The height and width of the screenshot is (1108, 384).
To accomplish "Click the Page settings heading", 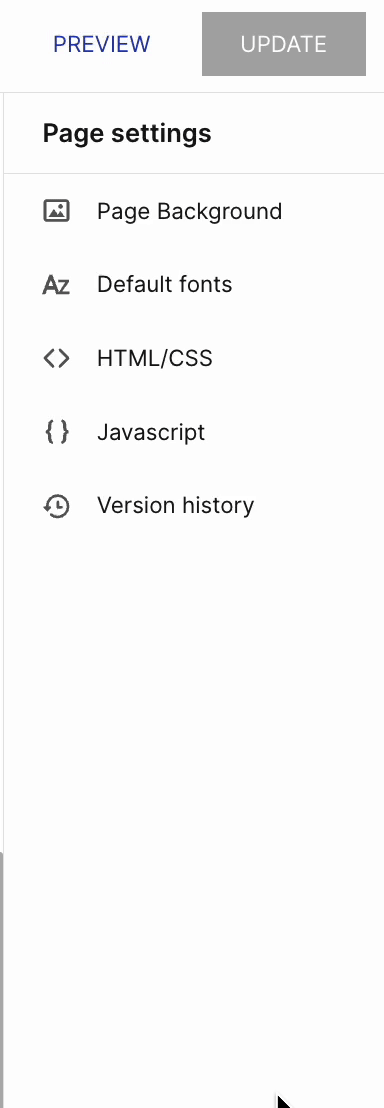I will (127, 133).
